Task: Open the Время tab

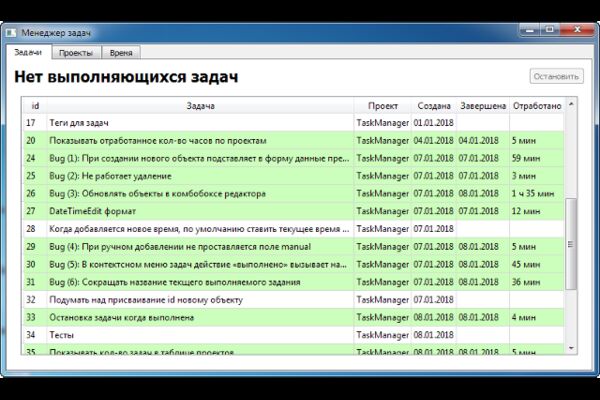Action: (121, 53)
